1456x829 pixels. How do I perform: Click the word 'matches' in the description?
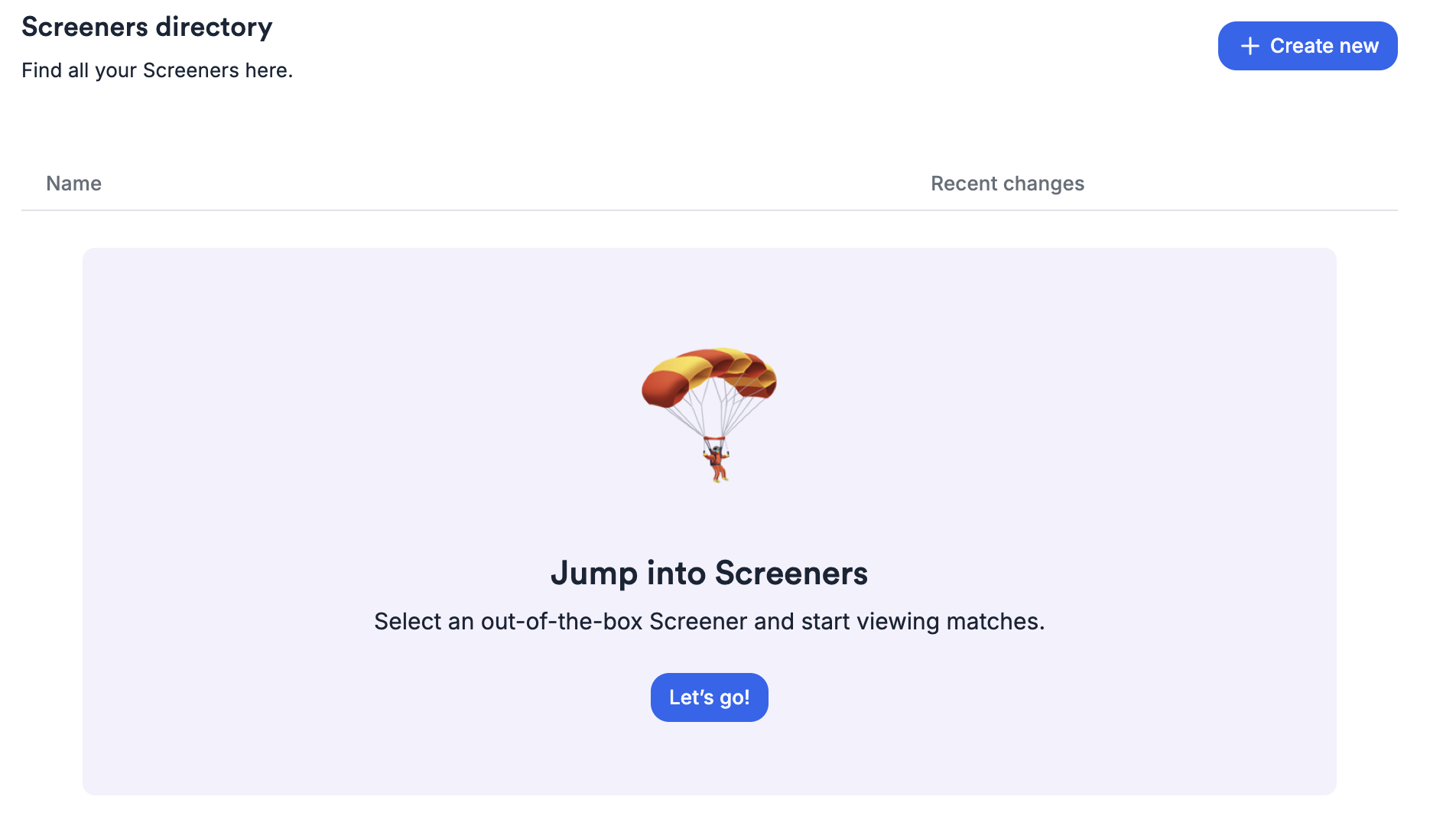(993, 621)
